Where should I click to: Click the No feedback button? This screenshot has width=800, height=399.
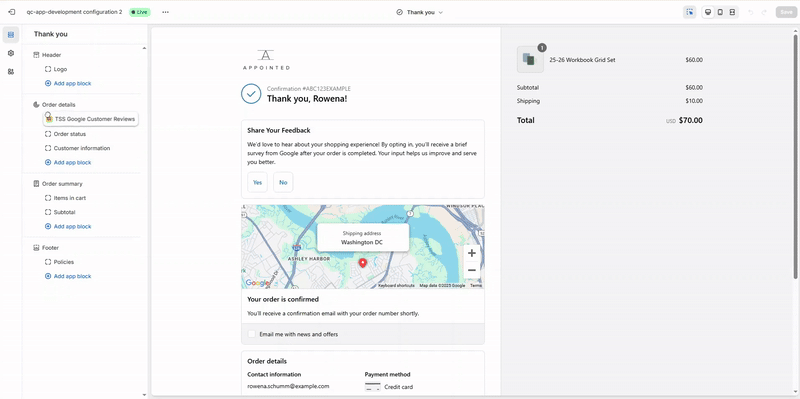[283, 182]
